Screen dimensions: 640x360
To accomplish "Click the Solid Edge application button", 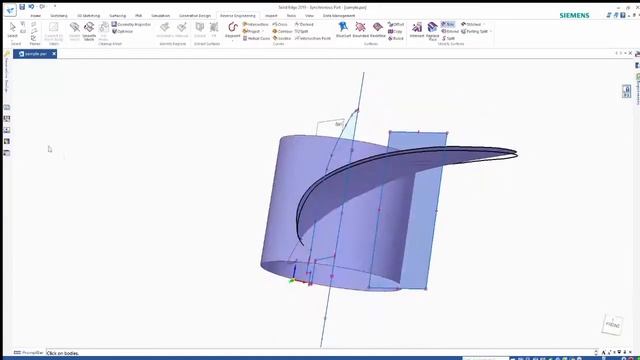I will (x=10, y=10).
